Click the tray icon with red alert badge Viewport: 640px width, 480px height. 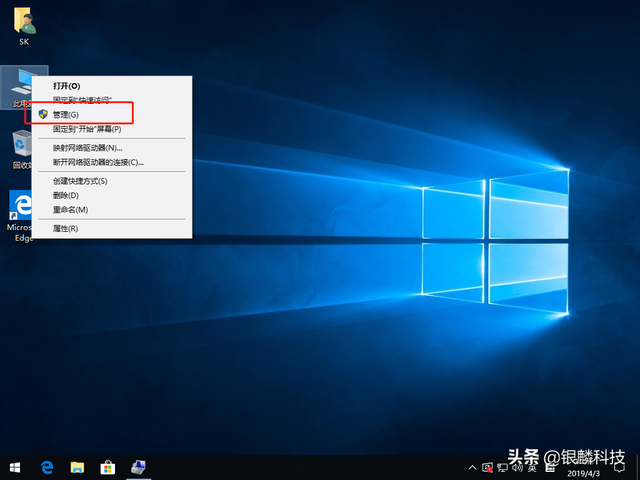click(487, 467)
